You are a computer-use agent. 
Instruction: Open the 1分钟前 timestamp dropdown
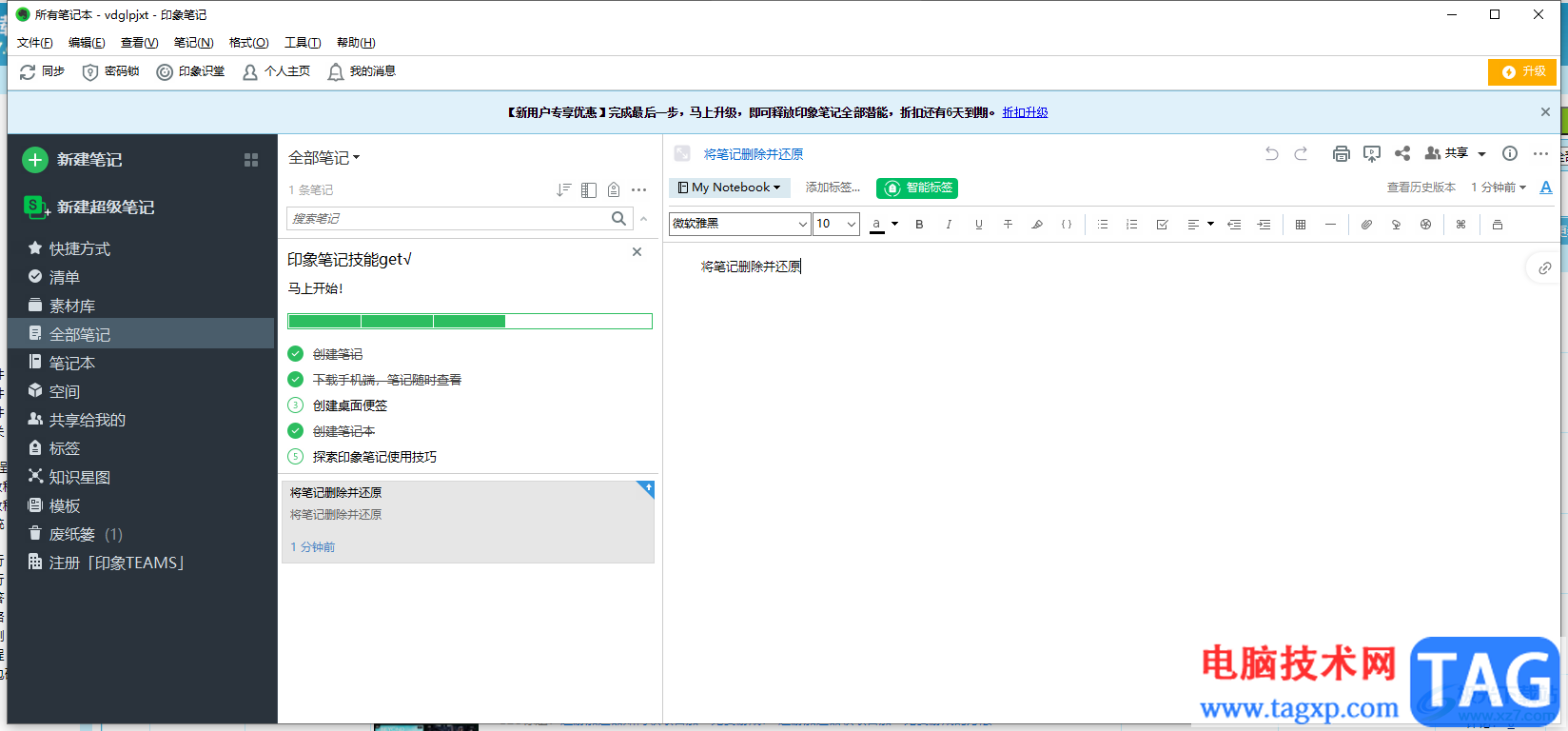(x=1499, y=188)
